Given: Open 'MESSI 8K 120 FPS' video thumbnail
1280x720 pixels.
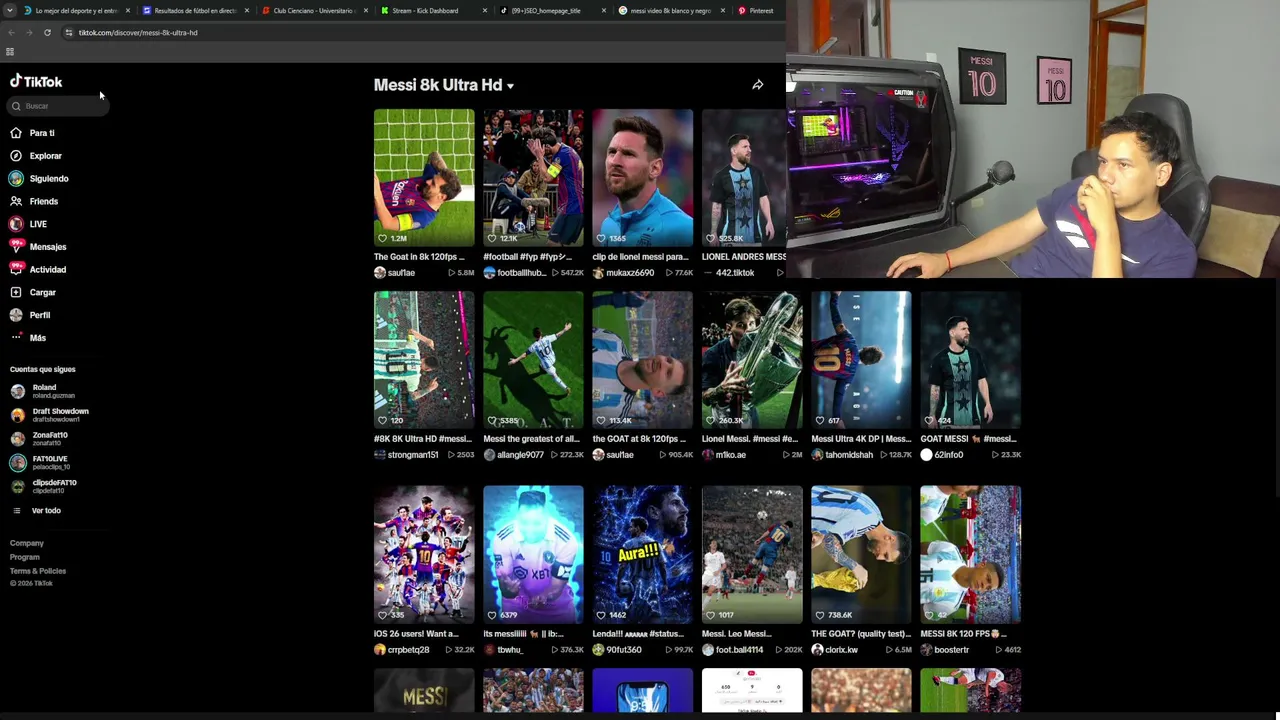Looking at the screenshot, I should [x=970, y=555].
